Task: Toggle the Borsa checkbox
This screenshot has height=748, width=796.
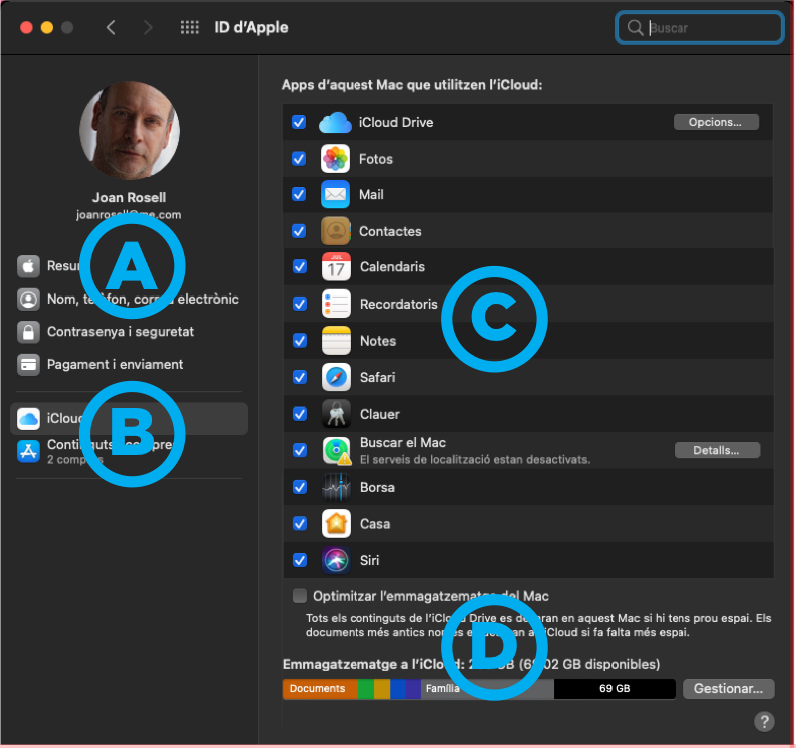Action: [300, 487]
